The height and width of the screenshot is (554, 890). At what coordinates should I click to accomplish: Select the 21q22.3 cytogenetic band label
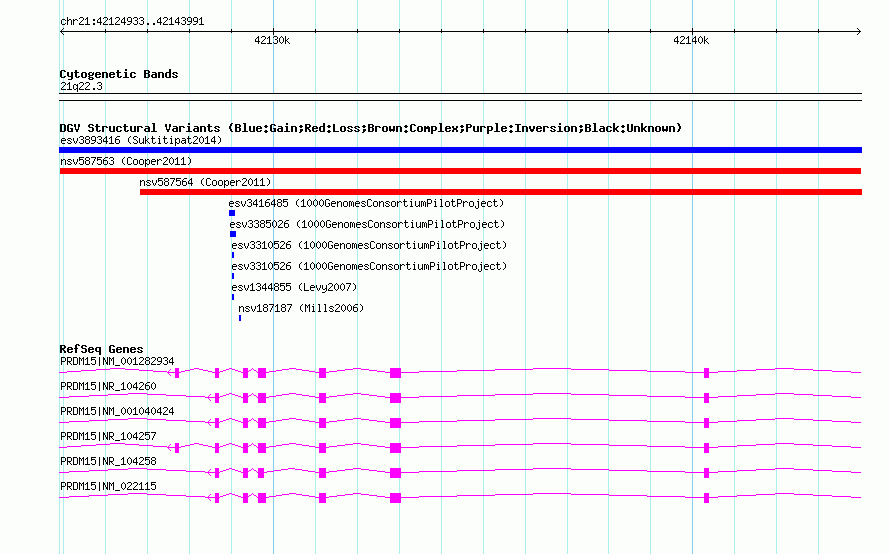81,86
